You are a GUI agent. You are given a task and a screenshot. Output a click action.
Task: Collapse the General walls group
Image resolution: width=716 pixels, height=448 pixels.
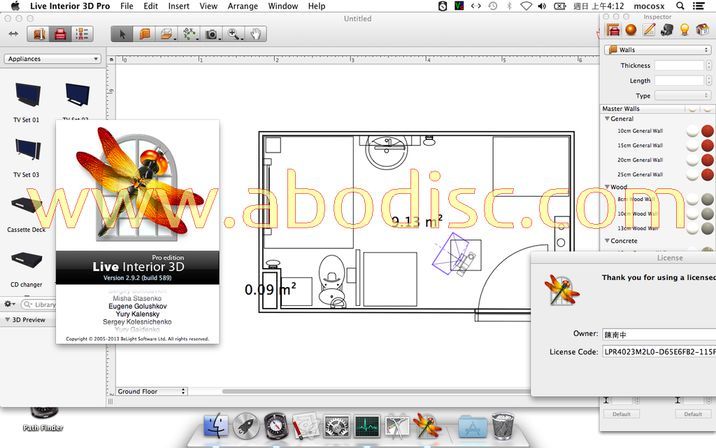[606, 119]
